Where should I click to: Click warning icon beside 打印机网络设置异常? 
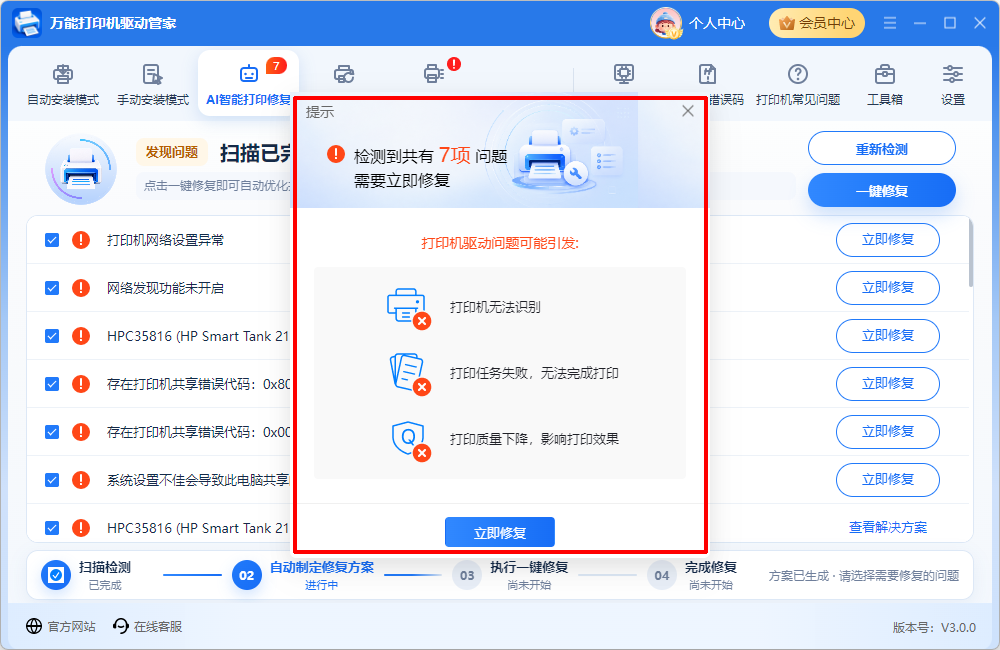point(81,240)
